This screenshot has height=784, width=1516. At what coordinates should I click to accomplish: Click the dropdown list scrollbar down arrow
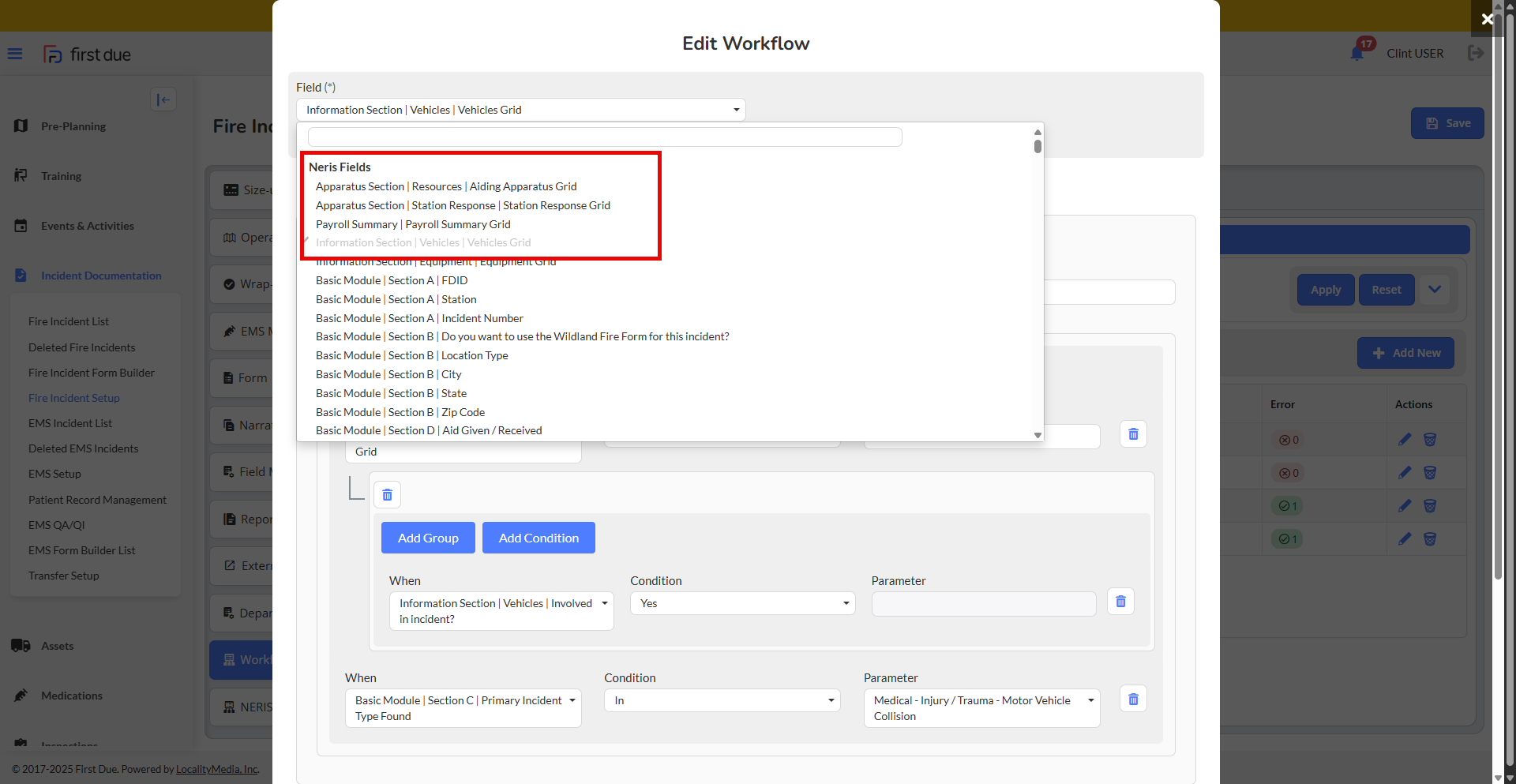point(1038,435)
